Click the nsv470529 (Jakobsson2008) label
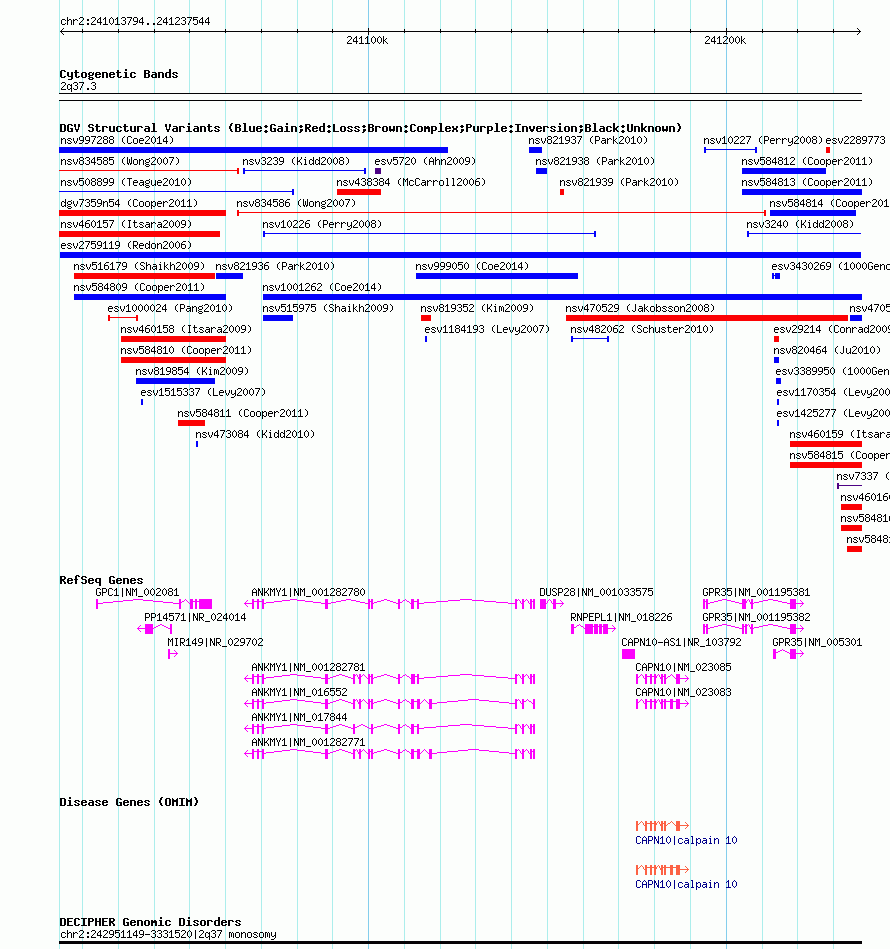This screenshot has width=890, height=949. pos(640,308)
